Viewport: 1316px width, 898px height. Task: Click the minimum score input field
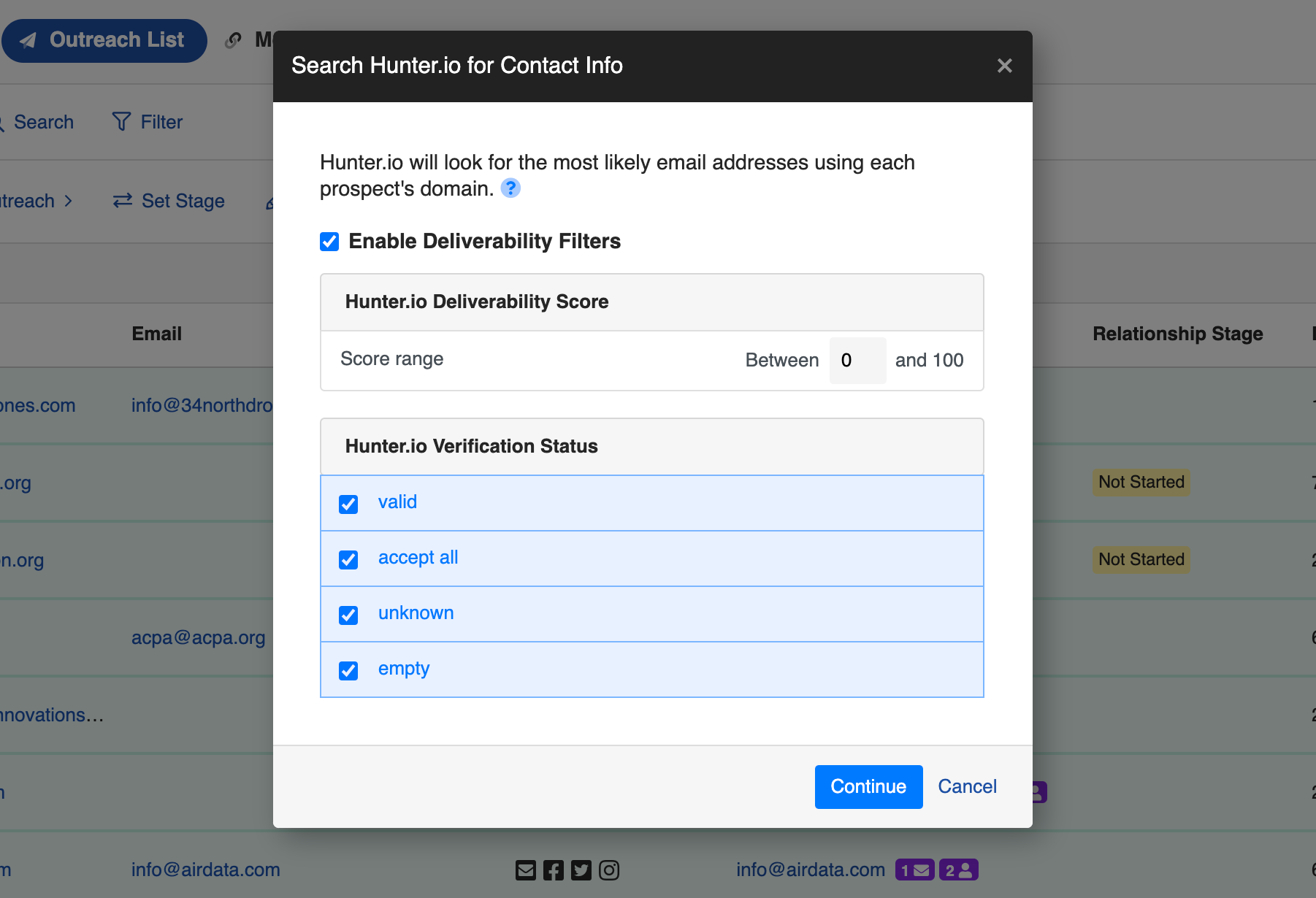click(x=857, y=360)
